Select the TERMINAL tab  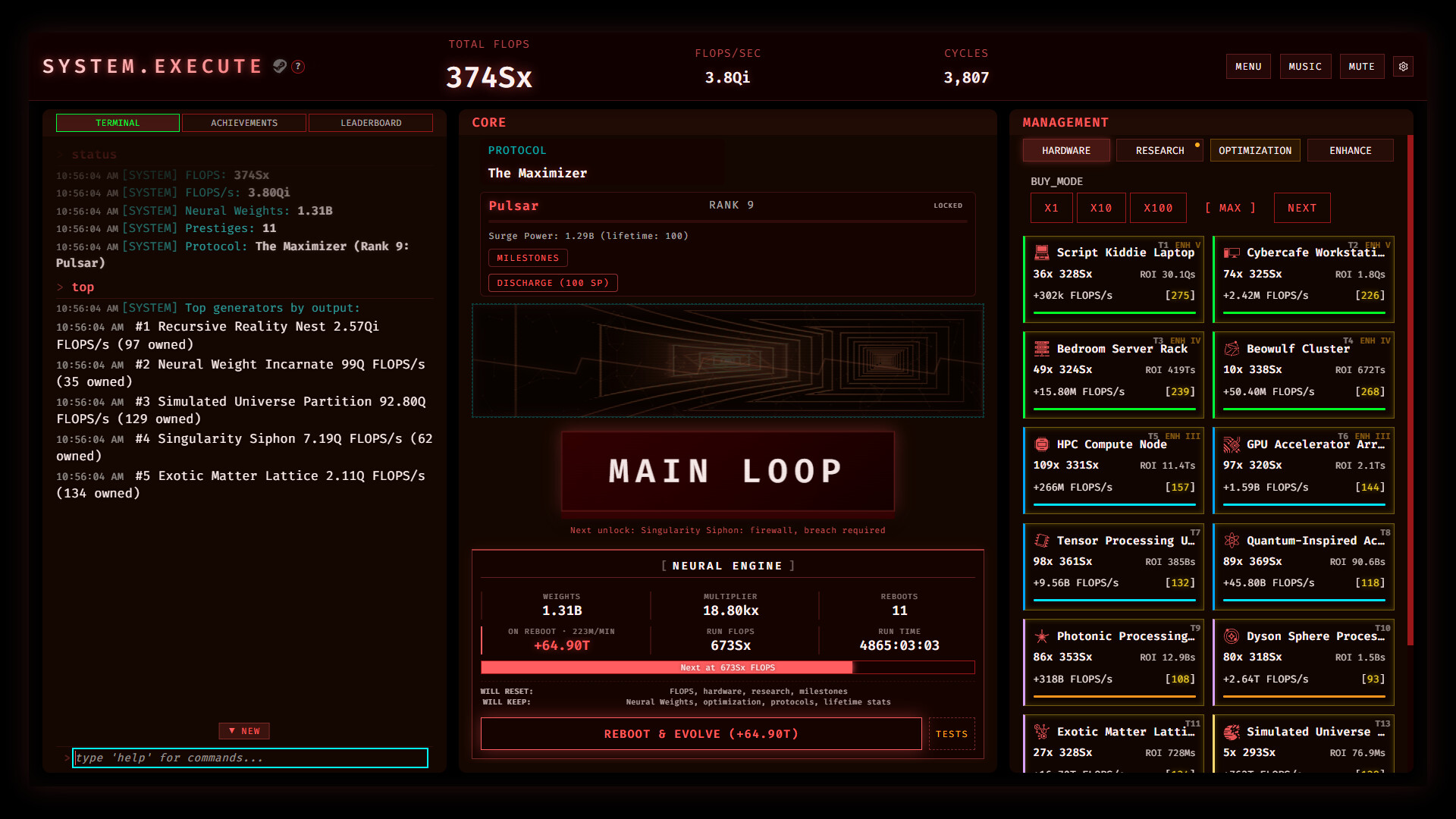pos(118,123)
